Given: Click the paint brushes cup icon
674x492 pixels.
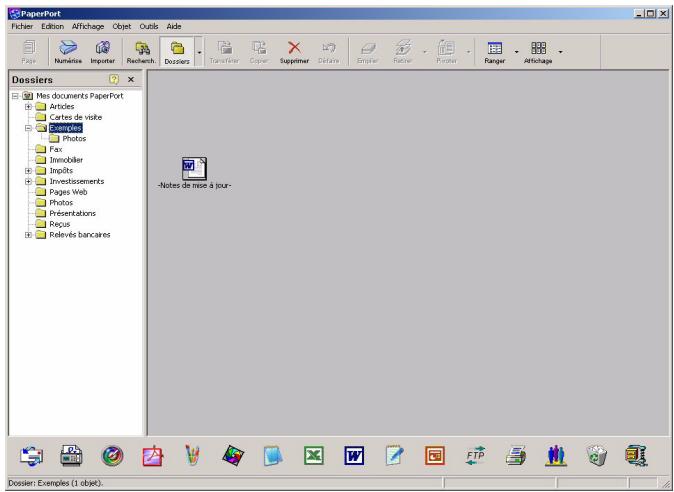Looking at the screenshot, I should point(193,455).
